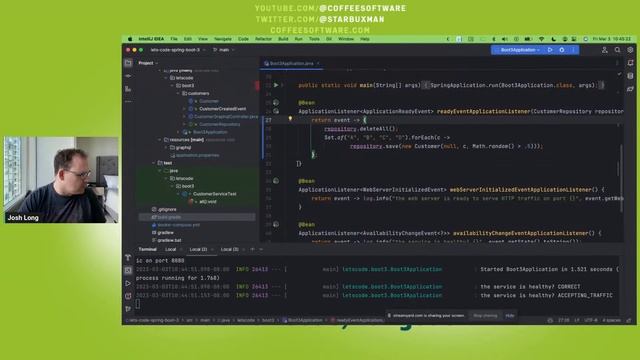
Task: Open Notifications tool window
Action: pyautogui.click(x=631, y=63)
